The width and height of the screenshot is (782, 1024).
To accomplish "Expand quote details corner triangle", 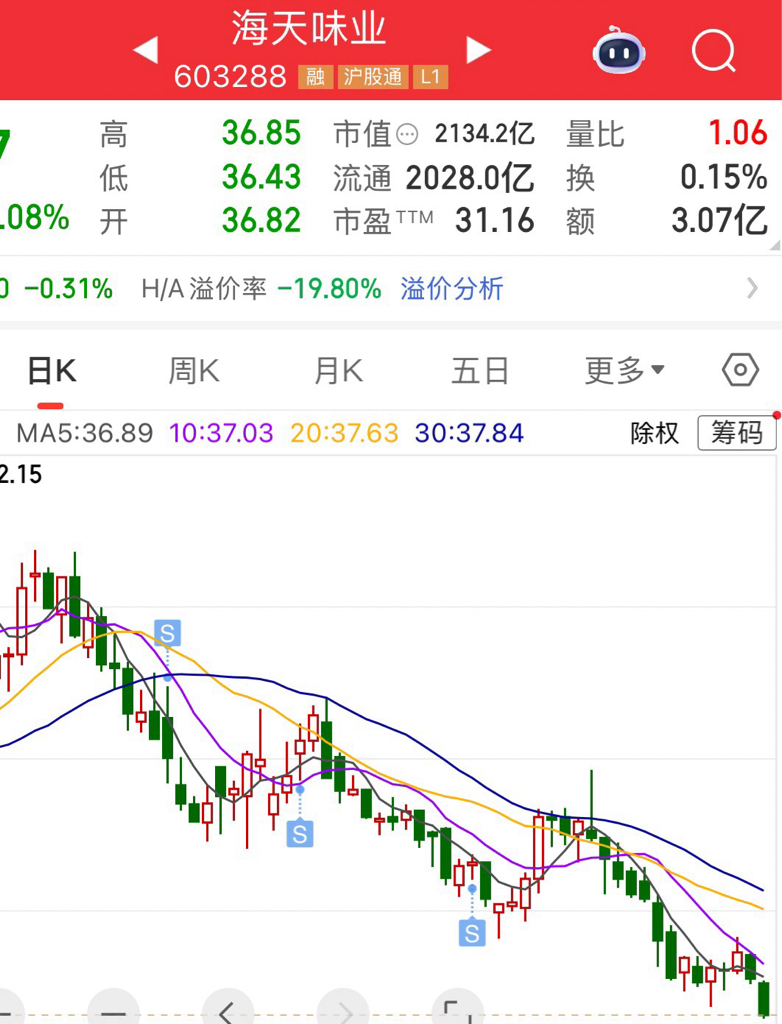I will pos(775,245).
